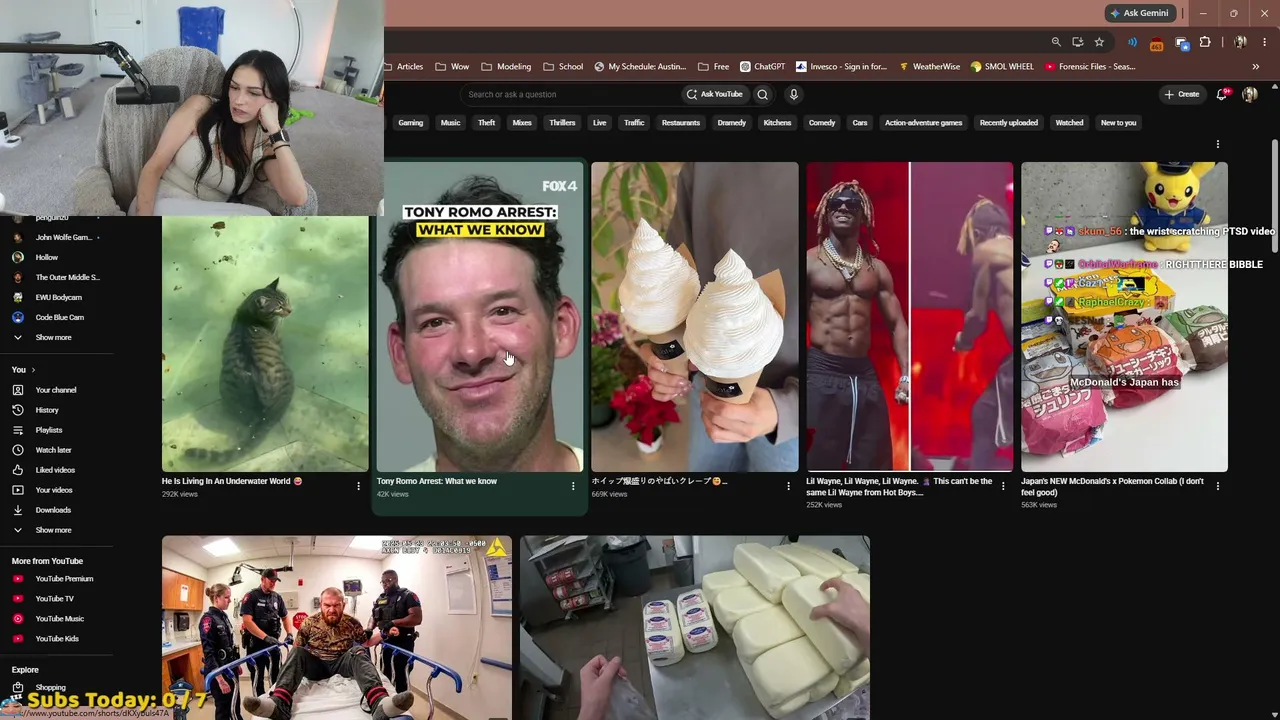
Task: Open the underwater cat Short thumbnail
Action: (x=265, y=344)
